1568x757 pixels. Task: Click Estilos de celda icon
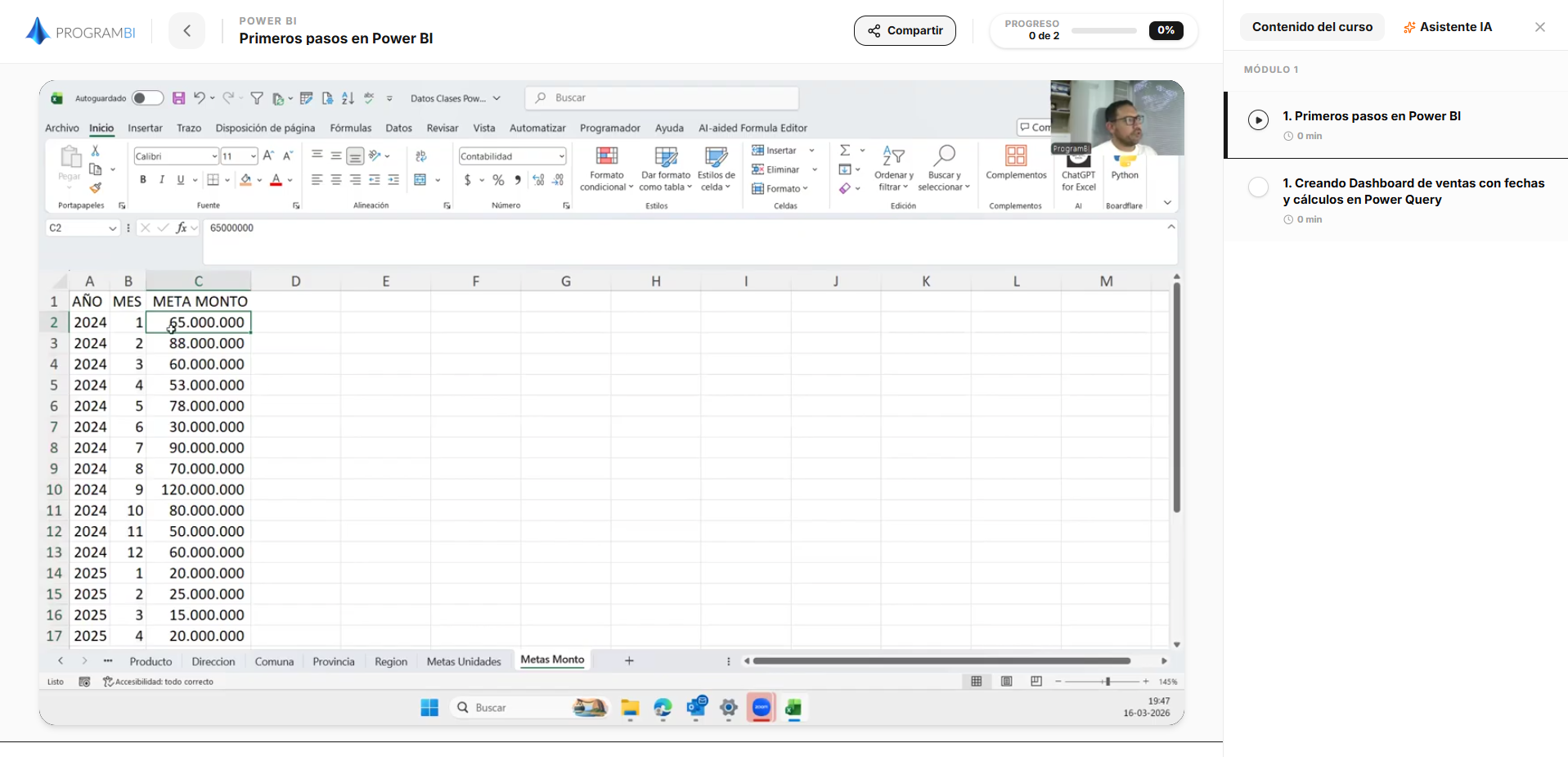[716, 156]
